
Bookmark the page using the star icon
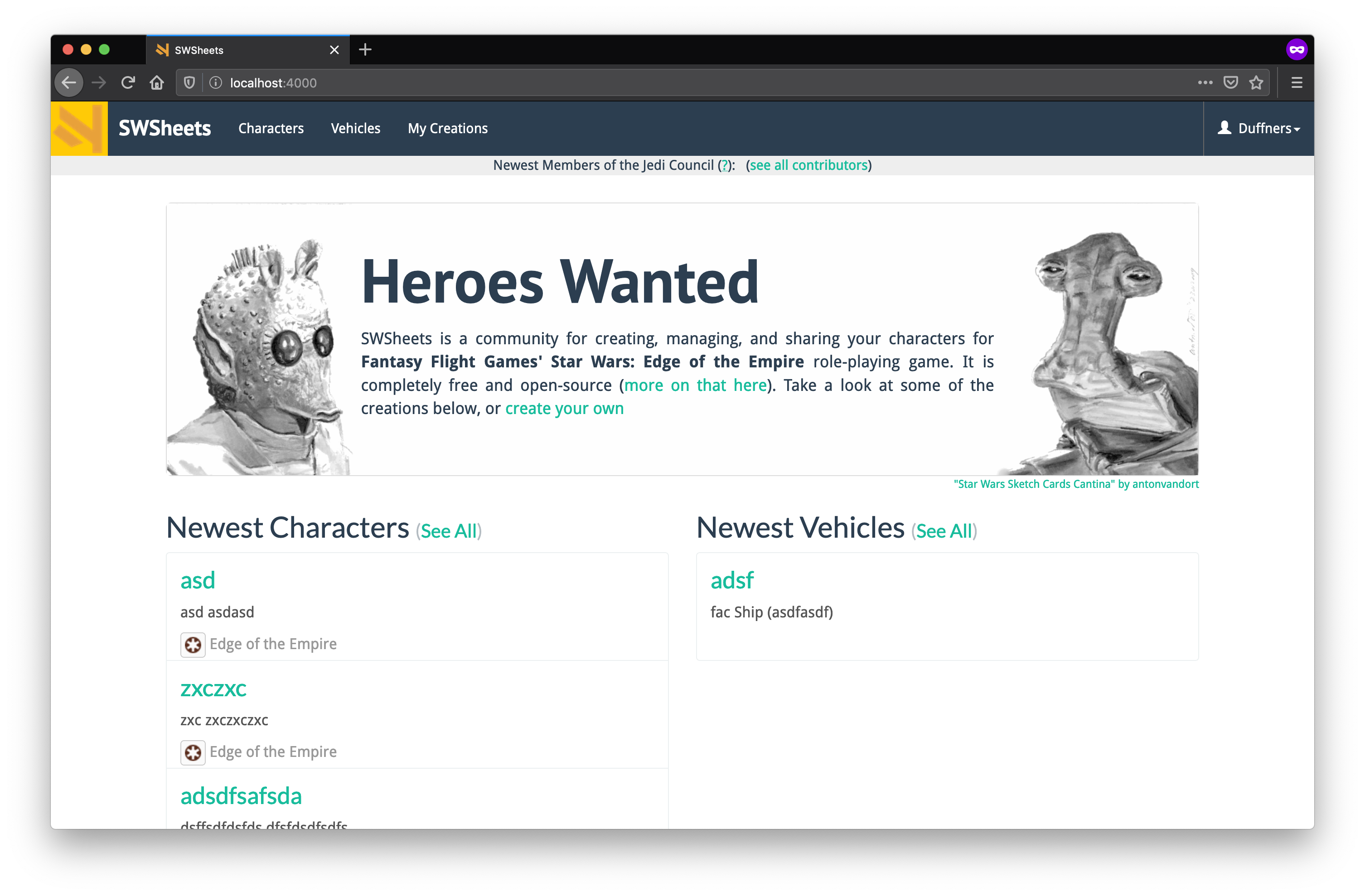[1257, 82]
